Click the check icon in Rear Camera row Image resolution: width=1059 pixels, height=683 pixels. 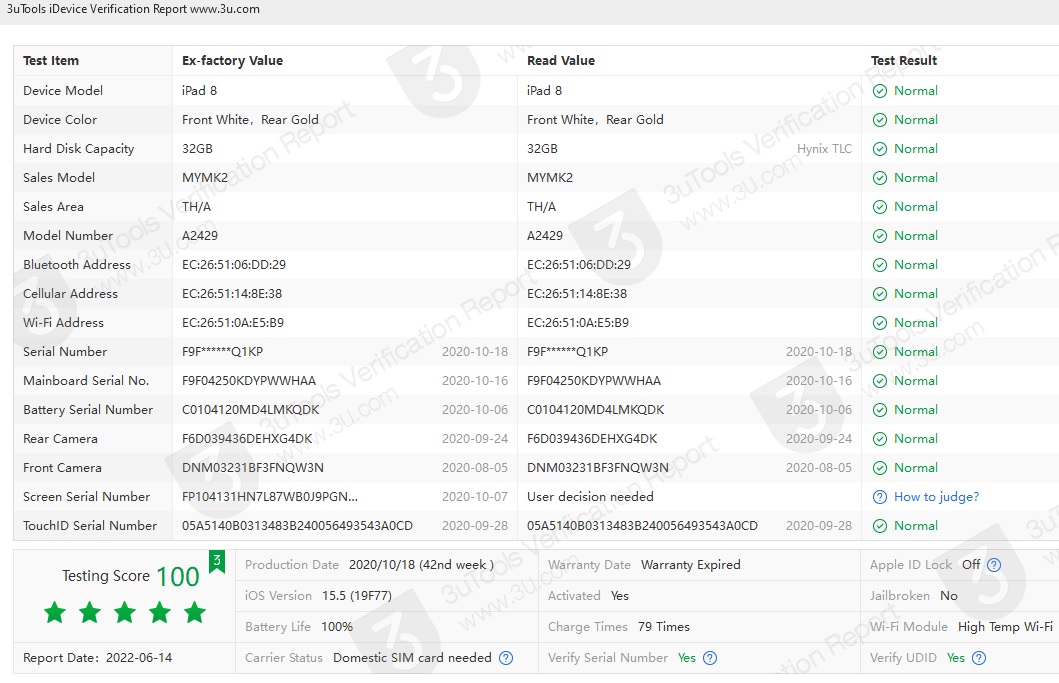(x=879, y=440)
